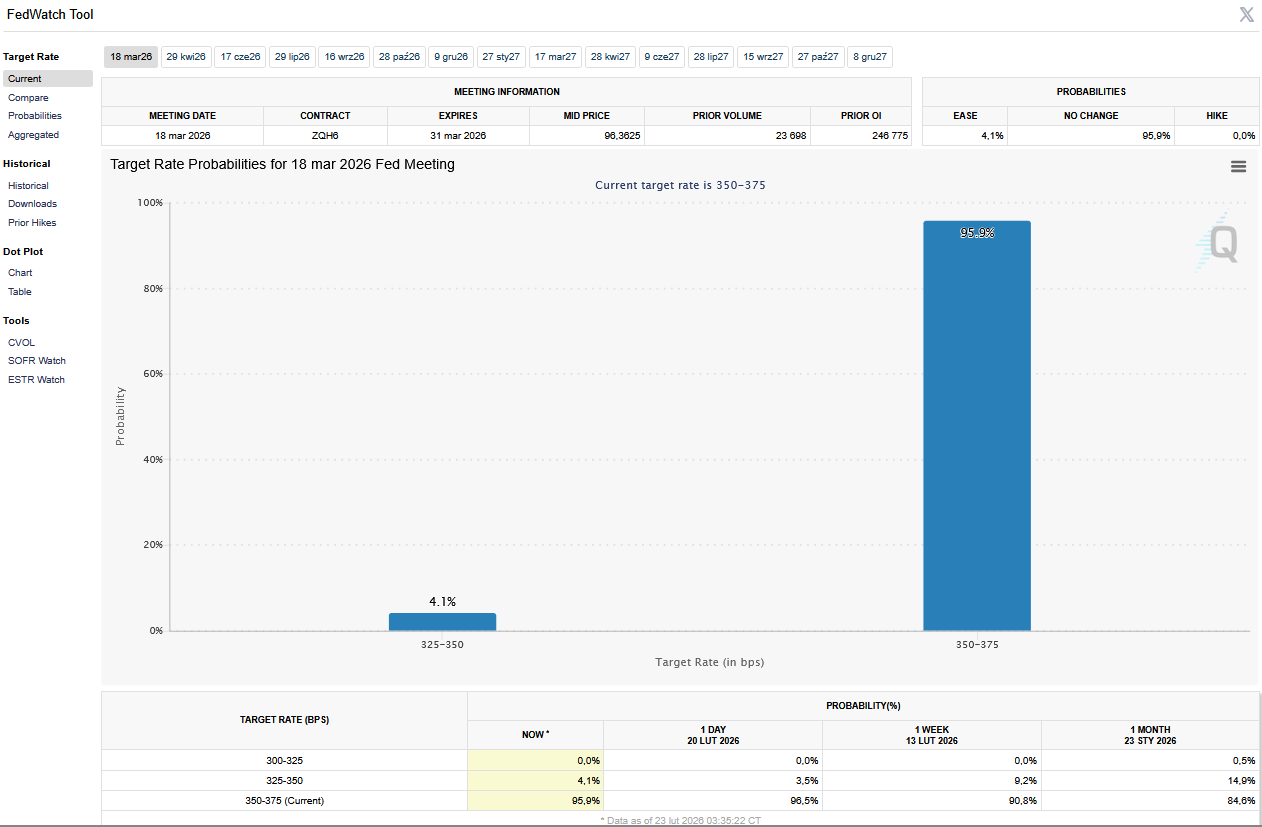Open the Downloads sidebar link
Screen dimensions: 1262x827
coord(32,204)
